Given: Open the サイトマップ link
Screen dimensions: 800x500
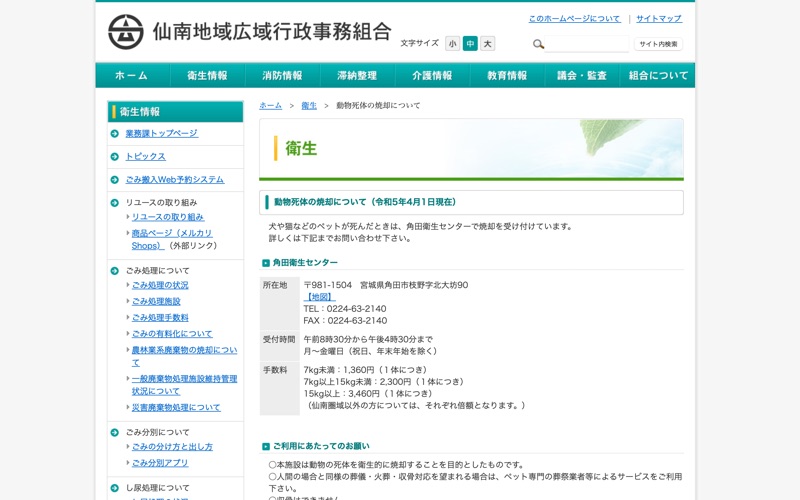Looking at the screenshot, I should pyautogui.click(x=659, y=19).
